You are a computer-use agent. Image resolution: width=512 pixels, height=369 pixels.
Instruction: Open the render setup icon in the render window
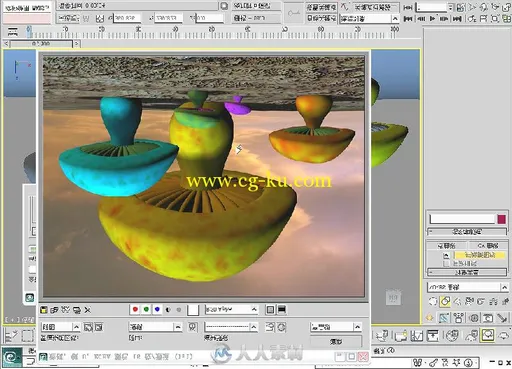[270, 327]
